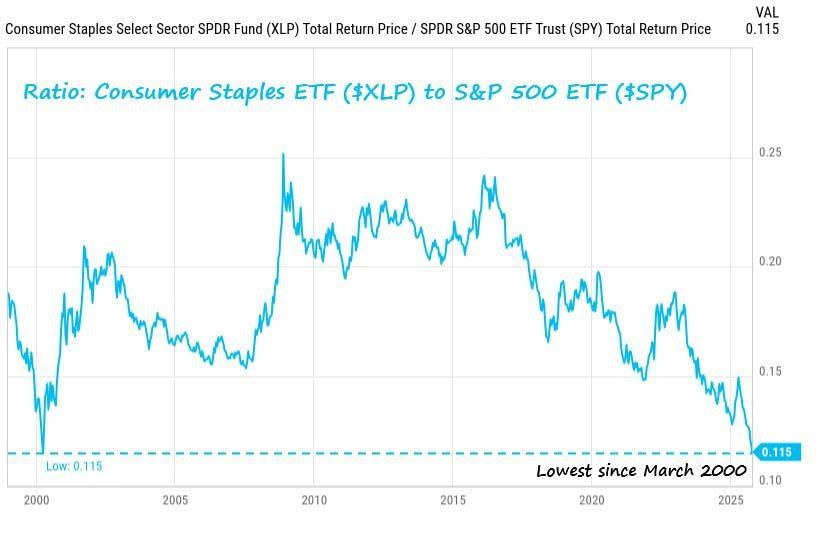Select the 2000 x-axis year label

35,499
